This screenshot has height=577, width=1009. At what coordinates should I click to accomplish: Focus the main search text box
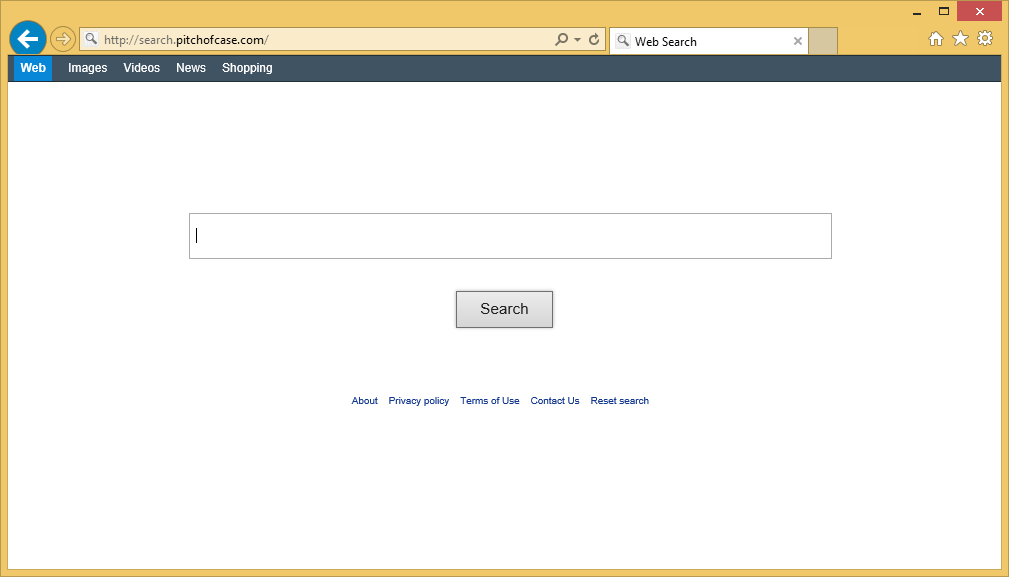click(x=510, y=236)
